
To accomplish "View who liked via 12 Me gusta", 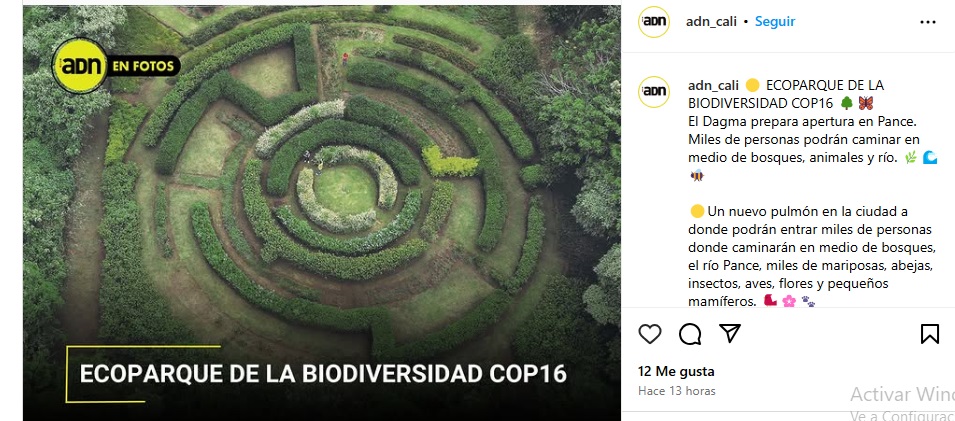I will pos(676,371).
